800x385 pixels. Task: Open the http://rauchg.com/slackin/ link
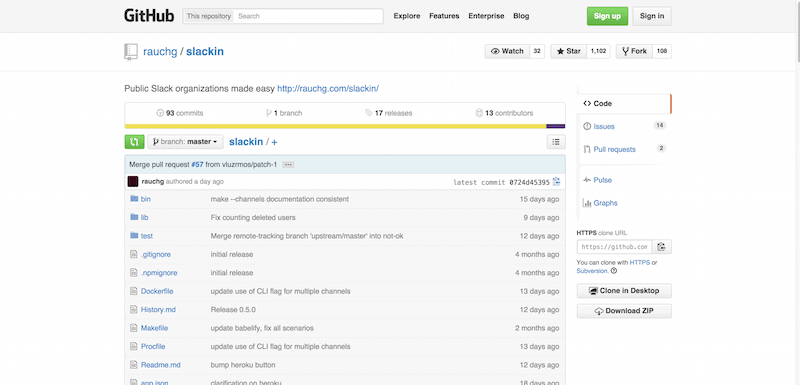(x=328, y=88)
